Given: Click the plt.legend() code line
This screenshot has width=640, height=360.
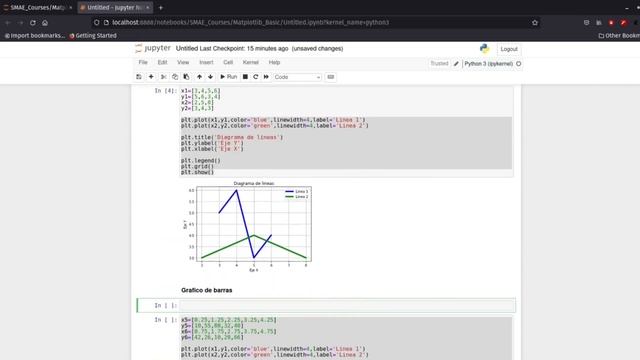Looking at the screenshot, I should pos(201,160).
